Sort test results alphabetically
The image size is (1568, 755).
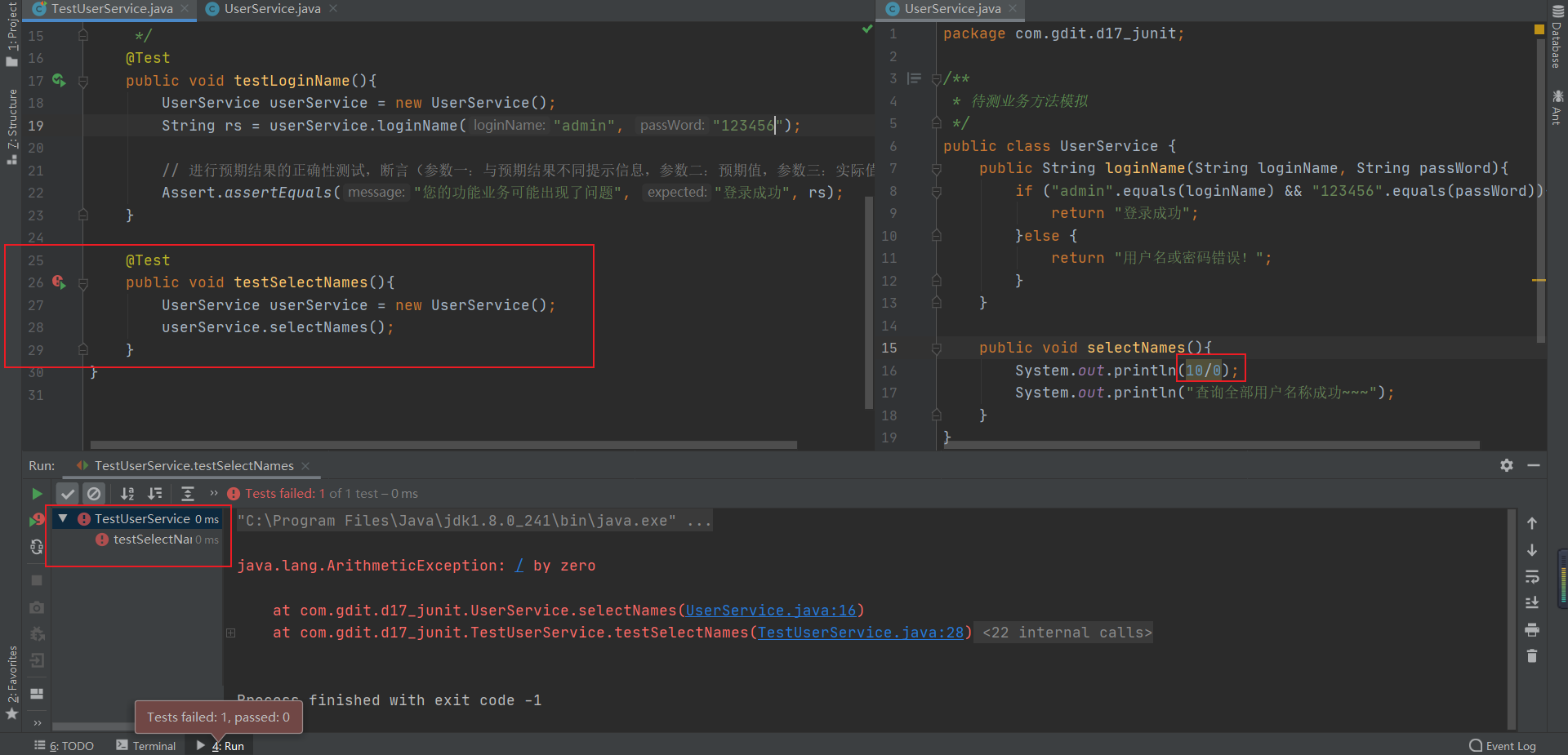[127, 493]
